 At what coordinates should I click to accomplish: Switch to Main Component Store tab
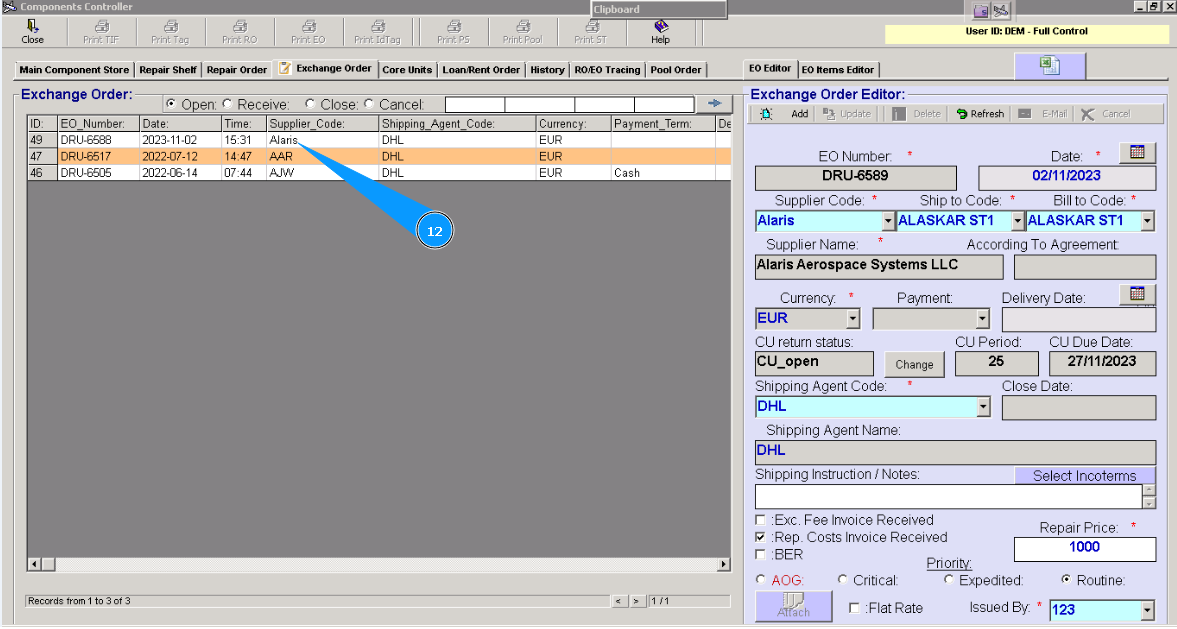click(74, 70)
